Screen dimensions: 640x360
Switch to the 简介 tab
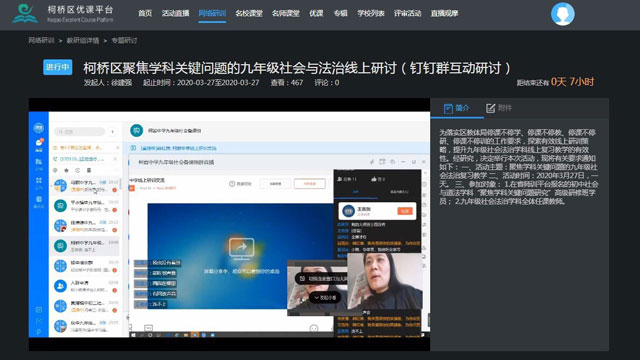pos(457,108)
